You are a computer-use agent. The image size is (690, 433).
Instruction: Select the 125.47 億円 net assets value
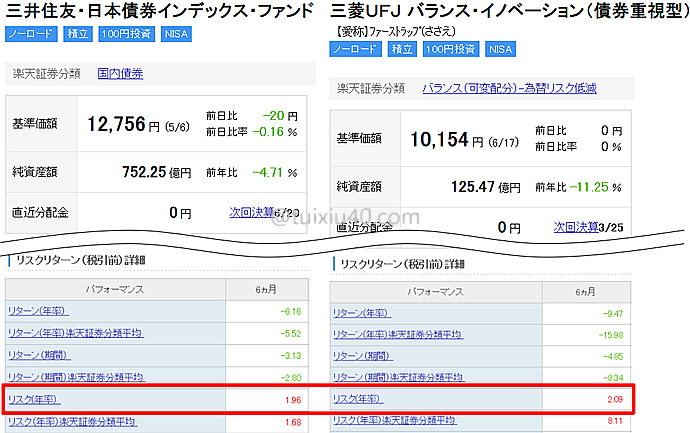(486, 187)
